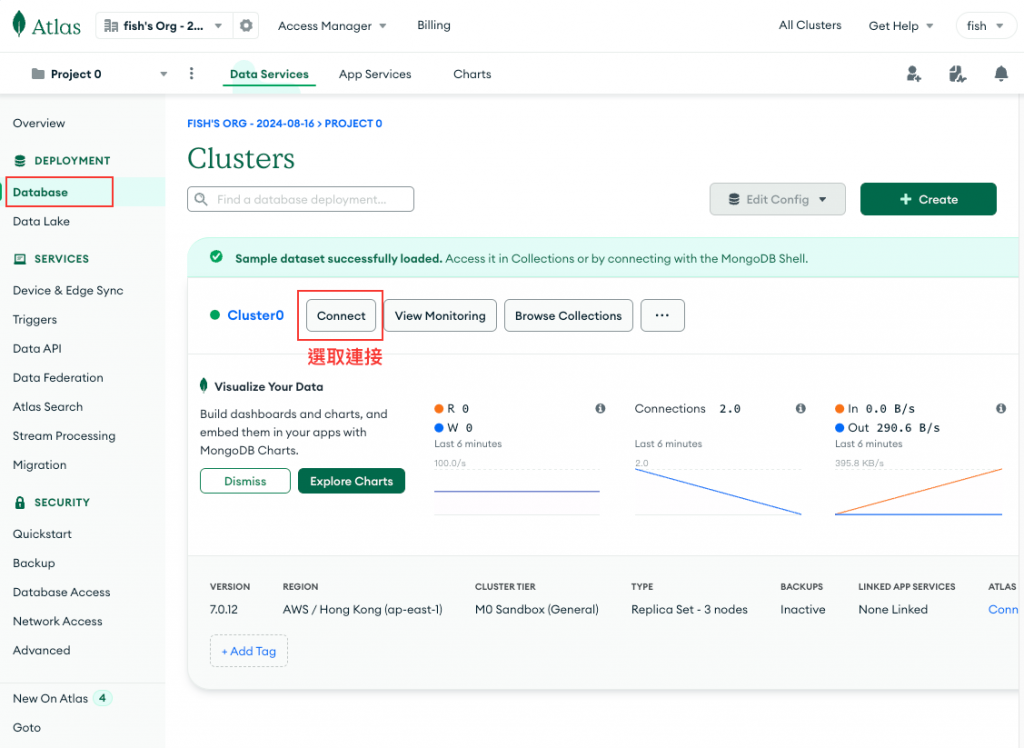
Task: Open Database Access settings
Action: [x=61, y=592]
